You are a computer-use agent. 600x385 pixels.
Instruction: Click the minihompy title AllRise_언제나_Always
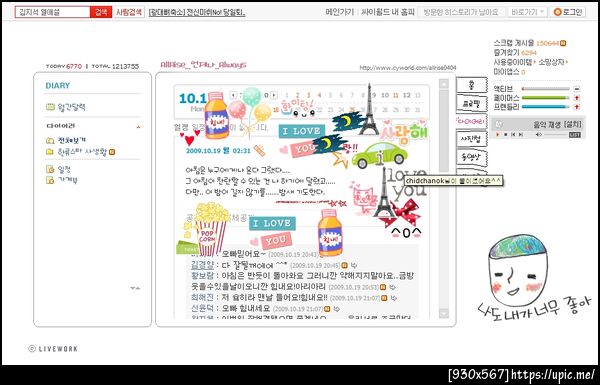203,65
